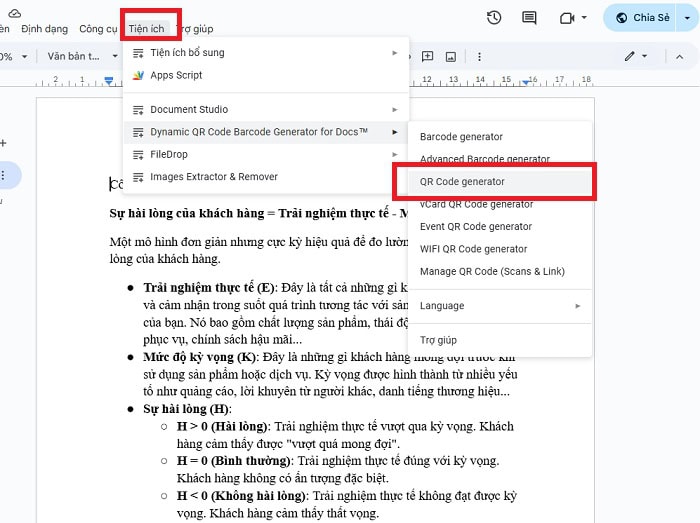Open the Tiện ích menu
700x523 pixels.
click(146, 29)
